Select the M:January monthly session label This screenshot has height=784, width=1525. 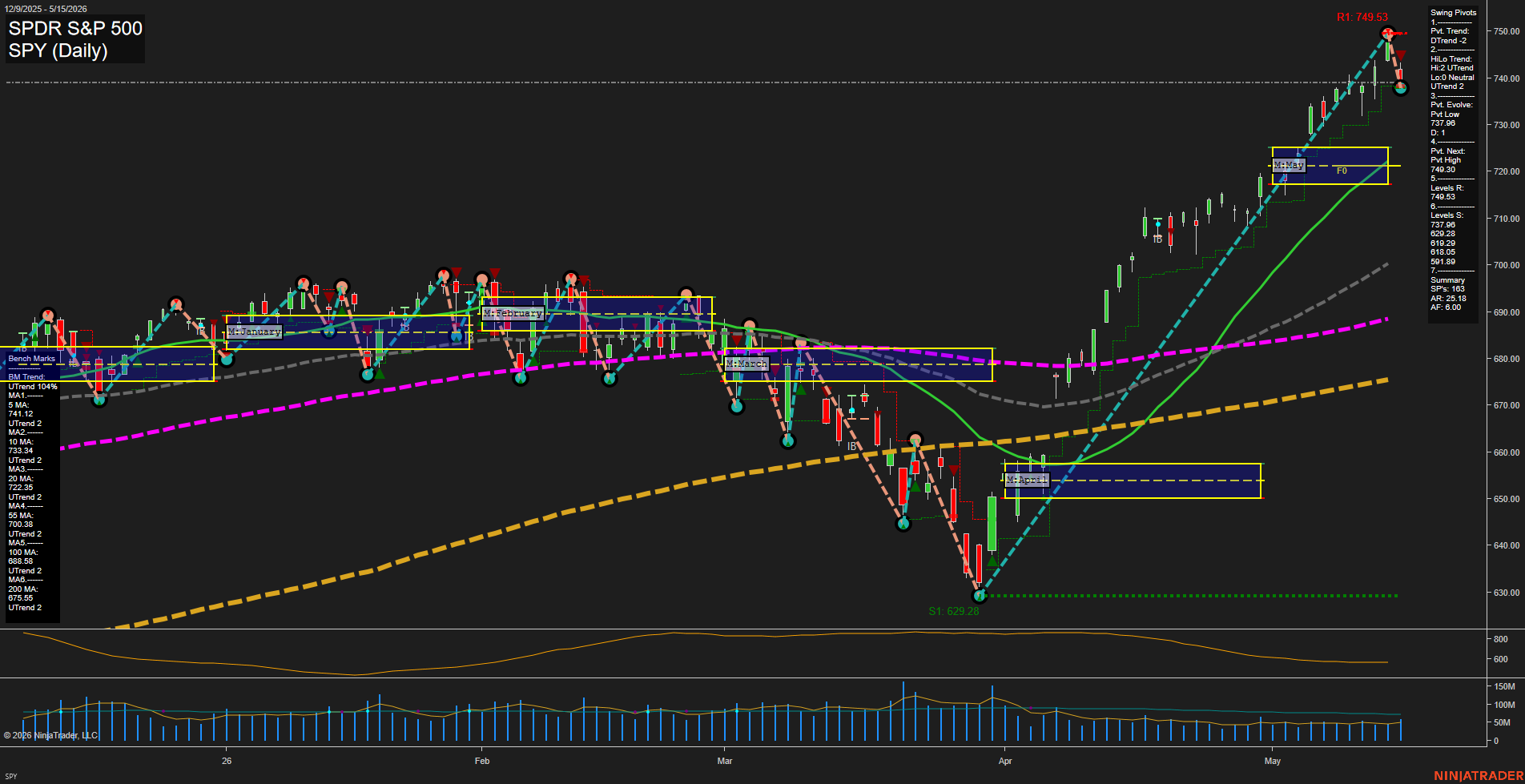[x=255, y=332]
